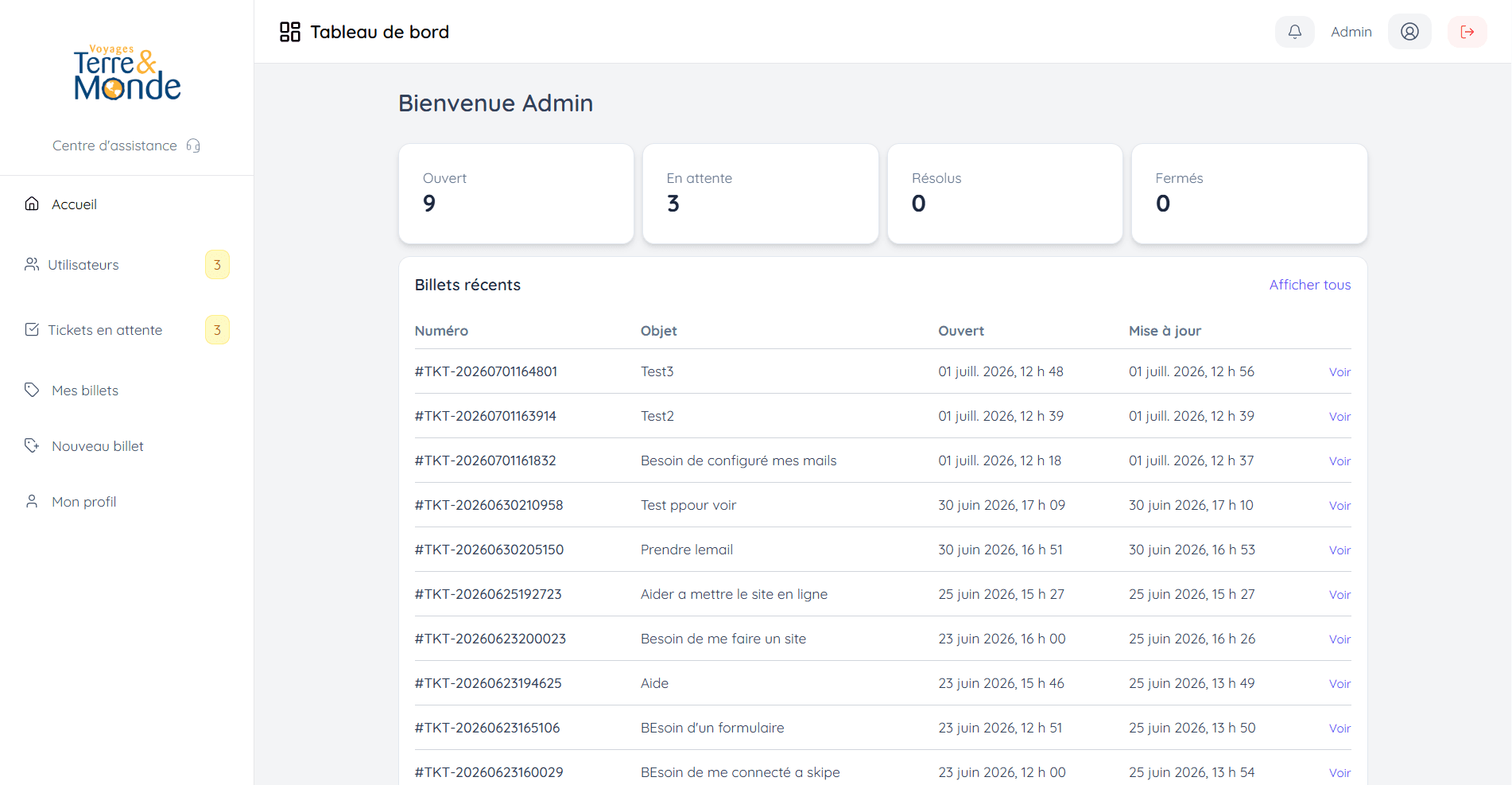Select the Utilisateurs badge showing 3
1512x785 pixels.
tap(217, 265)
